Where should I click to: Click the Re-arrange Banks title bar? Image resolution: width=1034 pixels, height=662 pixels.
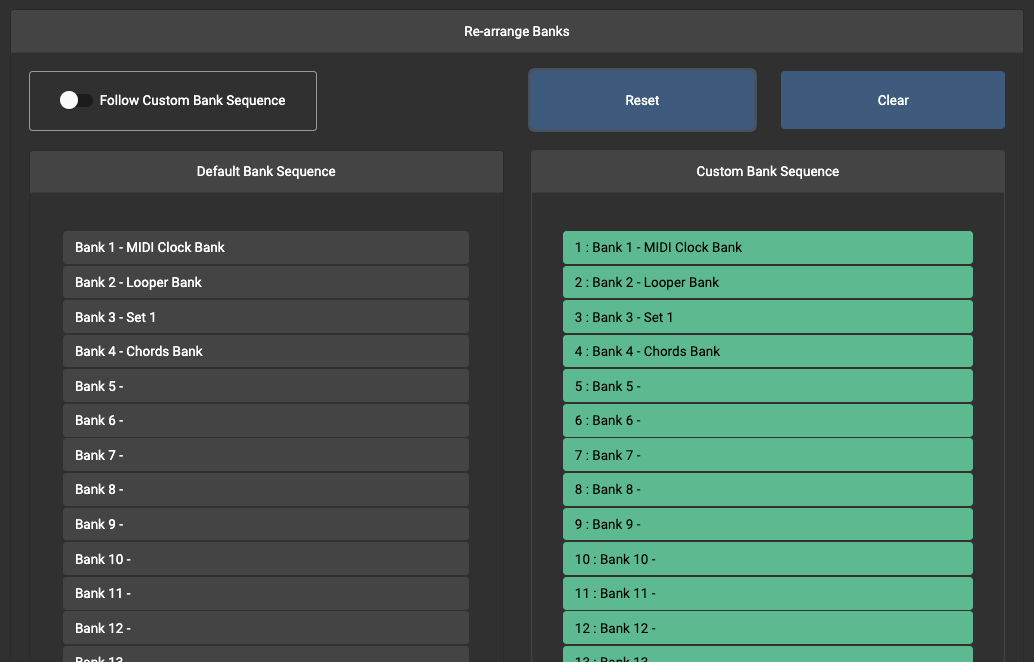tap(516, 32)
